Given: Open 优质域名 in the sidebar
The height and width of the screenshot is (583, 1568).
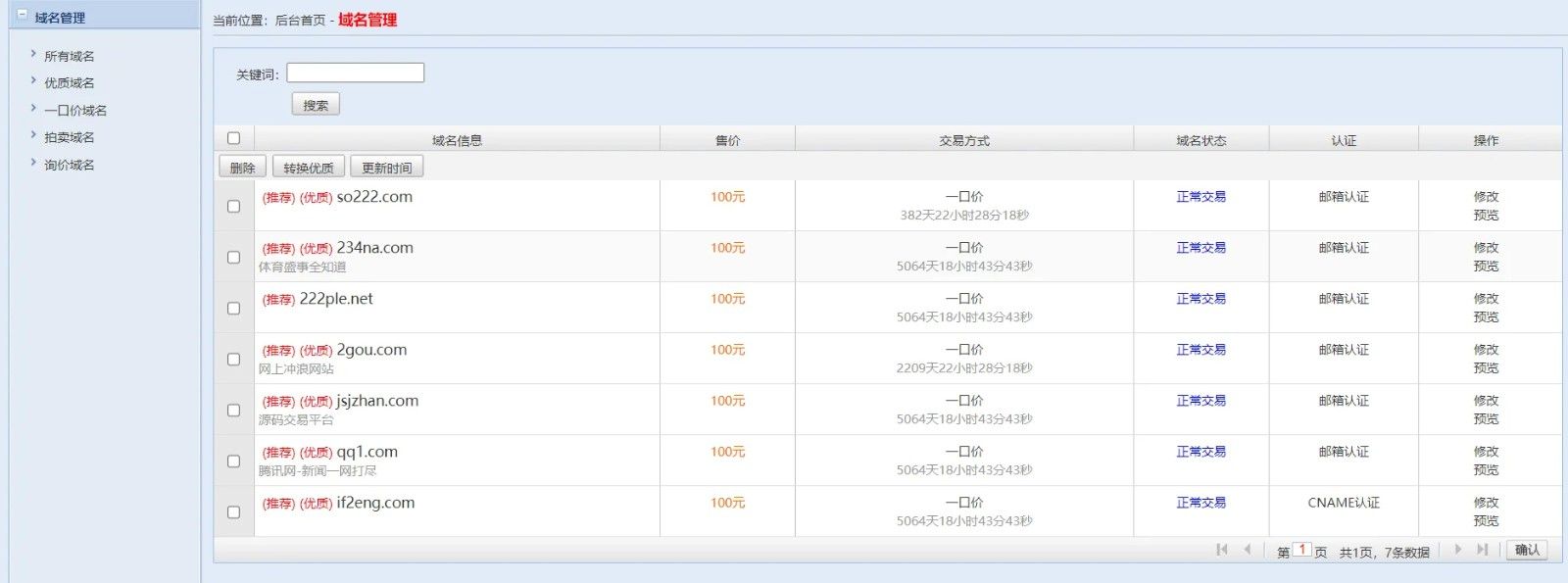Looking at the screenshot, I should coord(69,83).
